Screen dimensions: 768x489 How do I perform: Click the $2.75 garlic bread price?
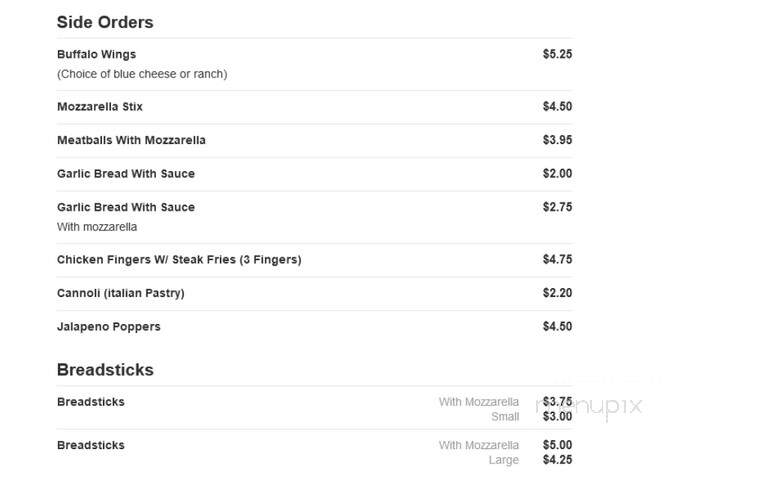[x=557, y=207]
